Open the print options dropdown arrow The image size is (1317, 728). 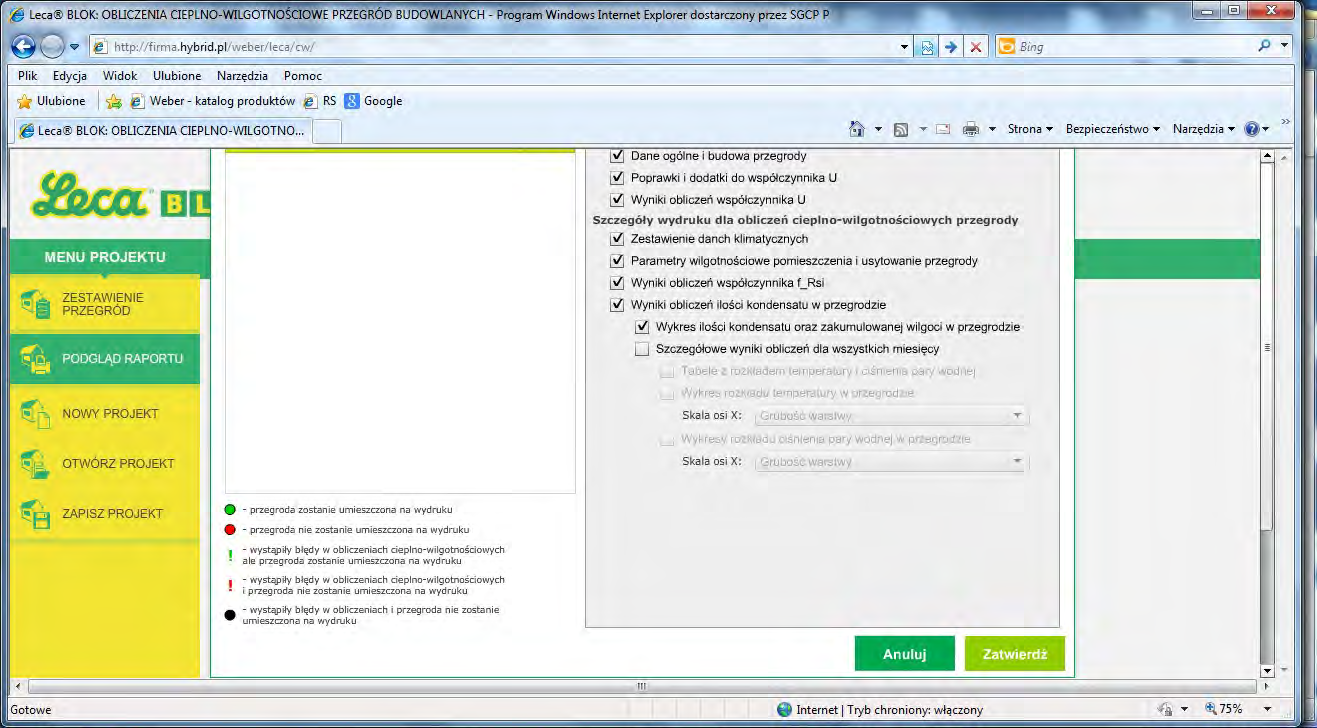993,129
